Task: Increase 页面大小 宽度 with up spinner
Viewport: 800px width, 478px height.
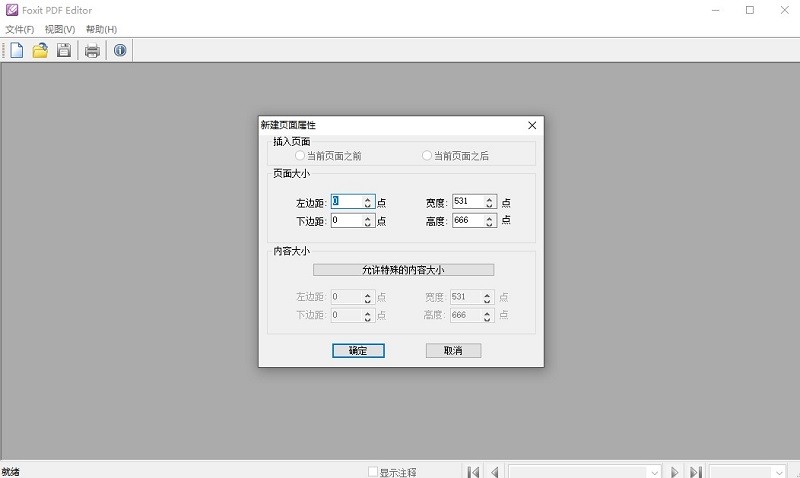Action: click(489, 199)
